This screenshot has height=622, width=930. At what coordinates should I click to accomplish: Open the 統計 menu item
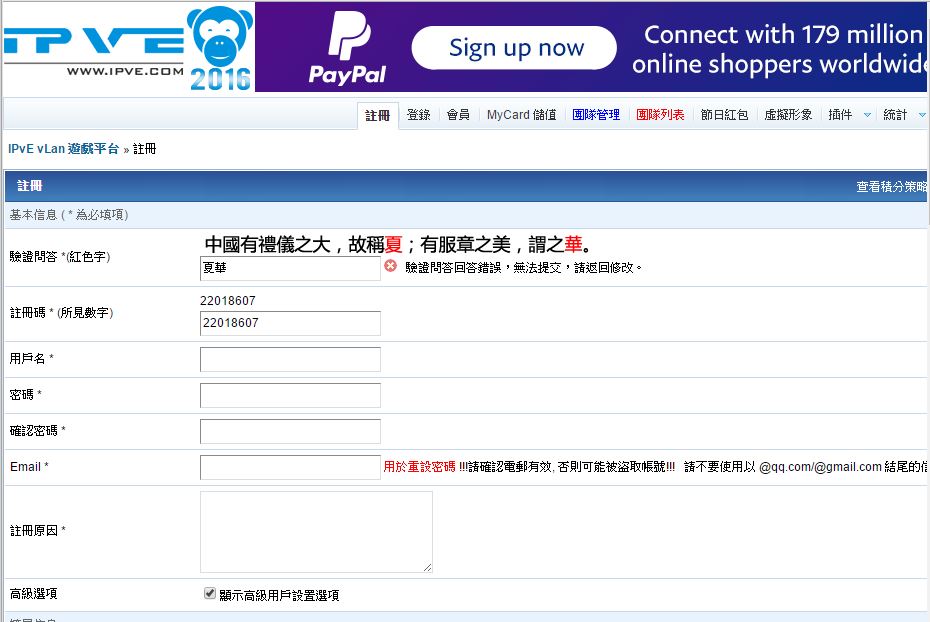894,114
